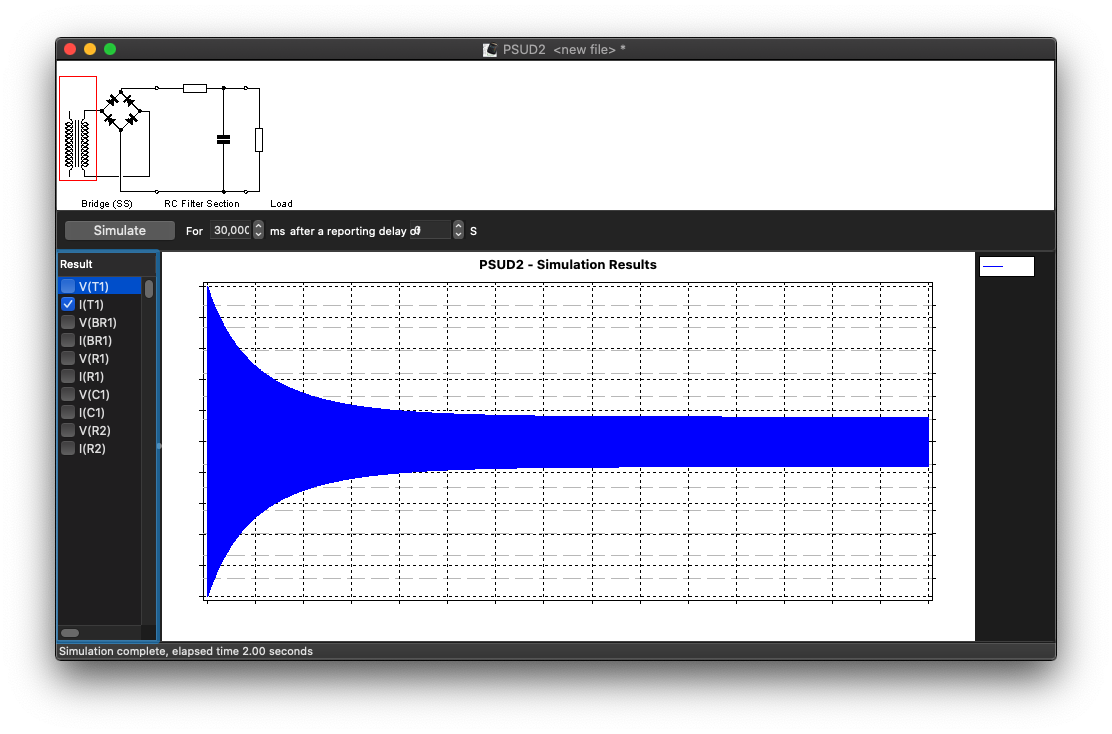Screen dimensions: 1112x734
Task: Click the Bridge (SS) label
Action: tap(107, 204)
